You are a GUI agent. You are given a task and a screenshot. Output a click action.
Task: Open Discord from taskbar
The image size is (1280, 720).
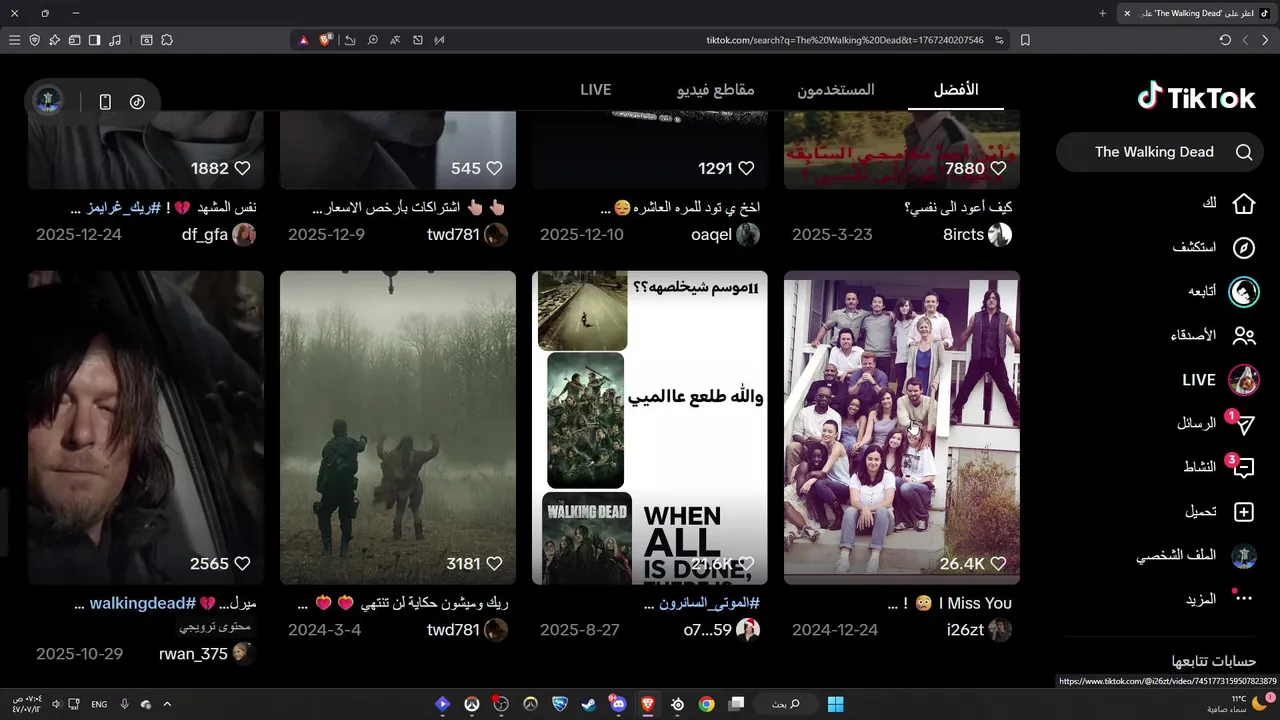click(x=618, y=704)
